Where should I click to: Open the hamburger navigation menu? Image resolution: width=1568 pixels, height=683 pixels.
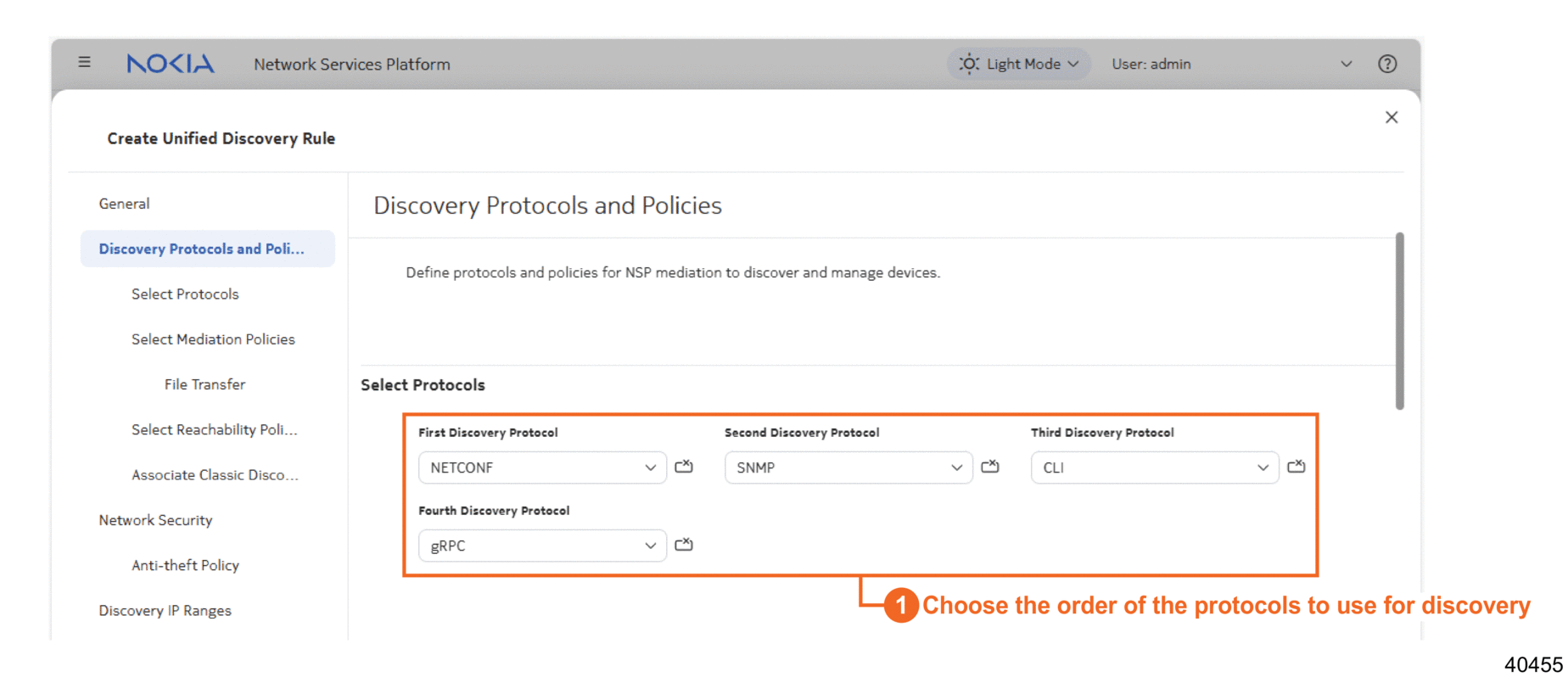(84, 62)
